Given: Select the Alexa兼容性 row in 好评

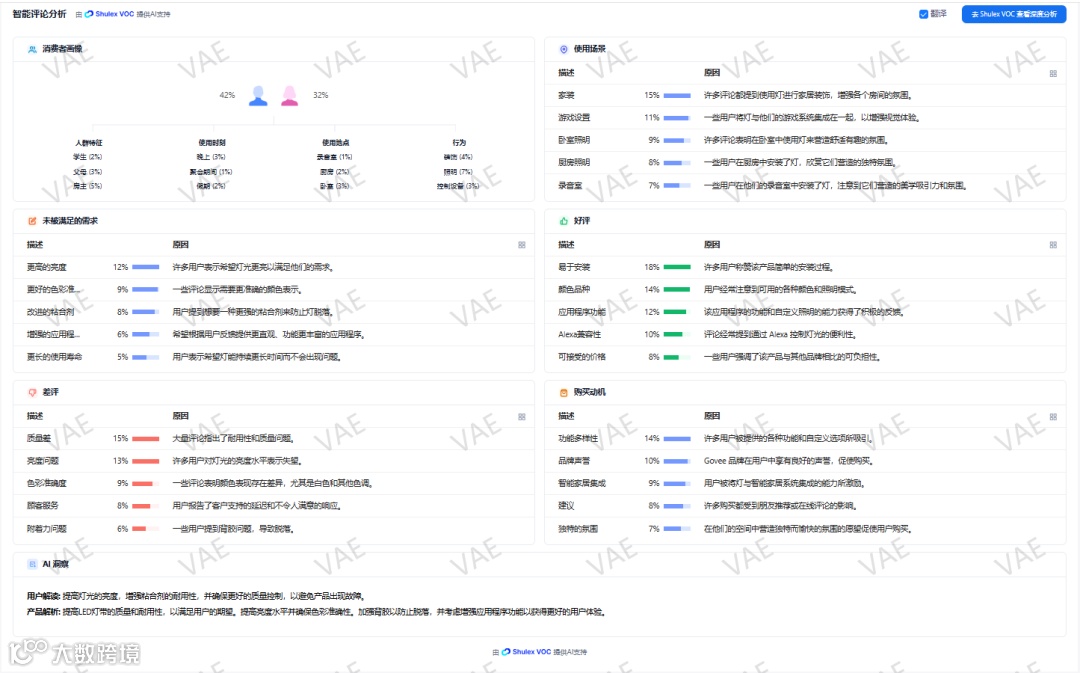Looking at the screenshot, I should (805, 334).
